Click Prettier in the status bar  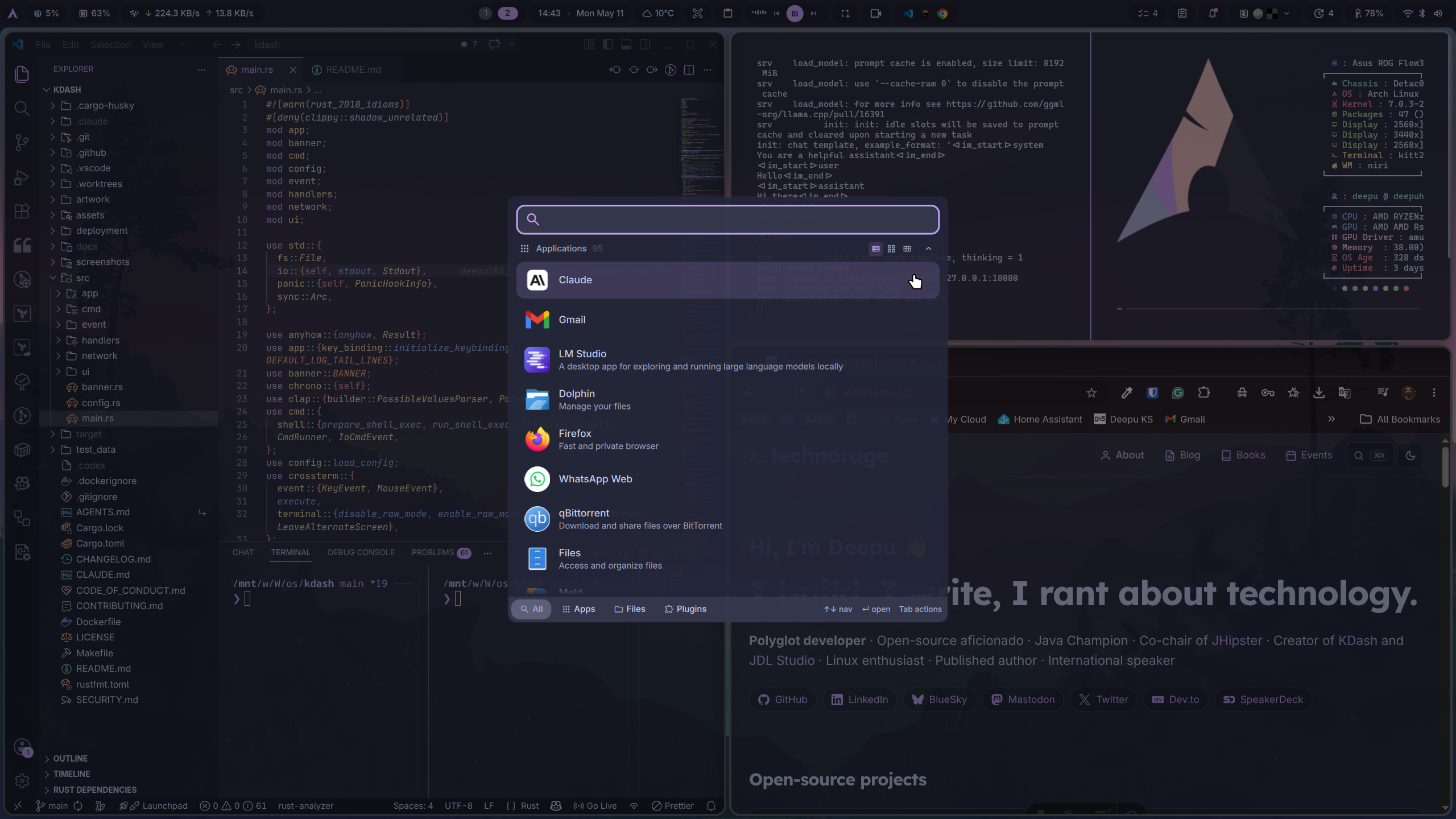(x=673, y=806)
